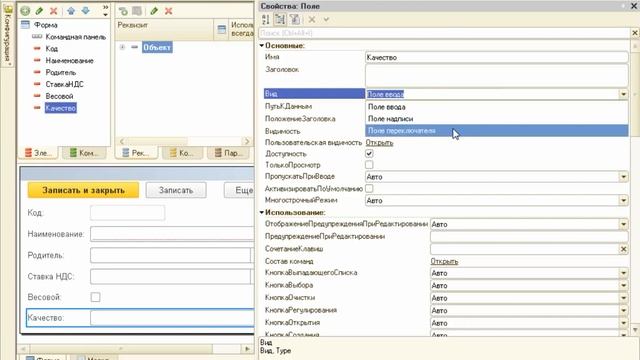The image size is (640, 360).
Task: Open the ПропускатьПриВводе dropdown
Action: (x=623, y=177)
